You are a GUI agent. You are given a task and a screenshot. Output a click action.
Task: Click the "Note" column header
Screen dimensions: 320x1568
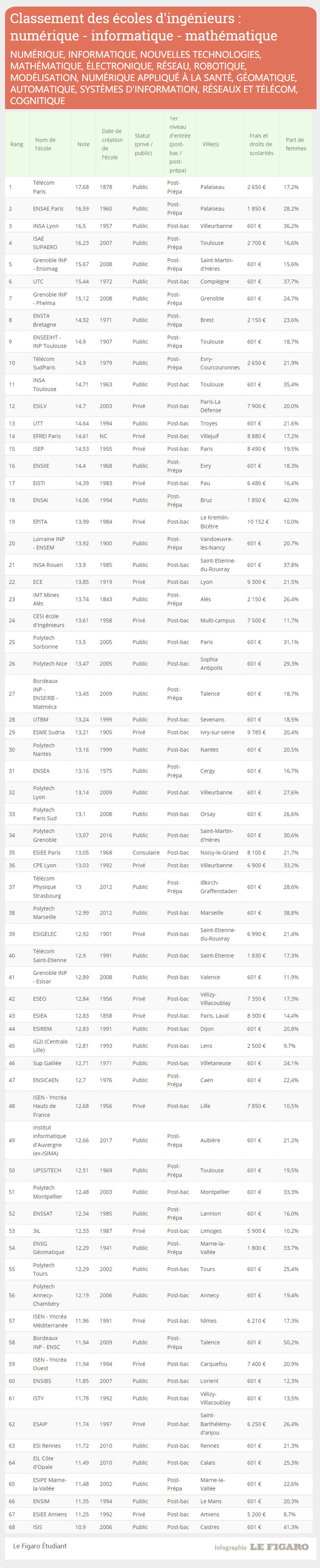point(84,144)
